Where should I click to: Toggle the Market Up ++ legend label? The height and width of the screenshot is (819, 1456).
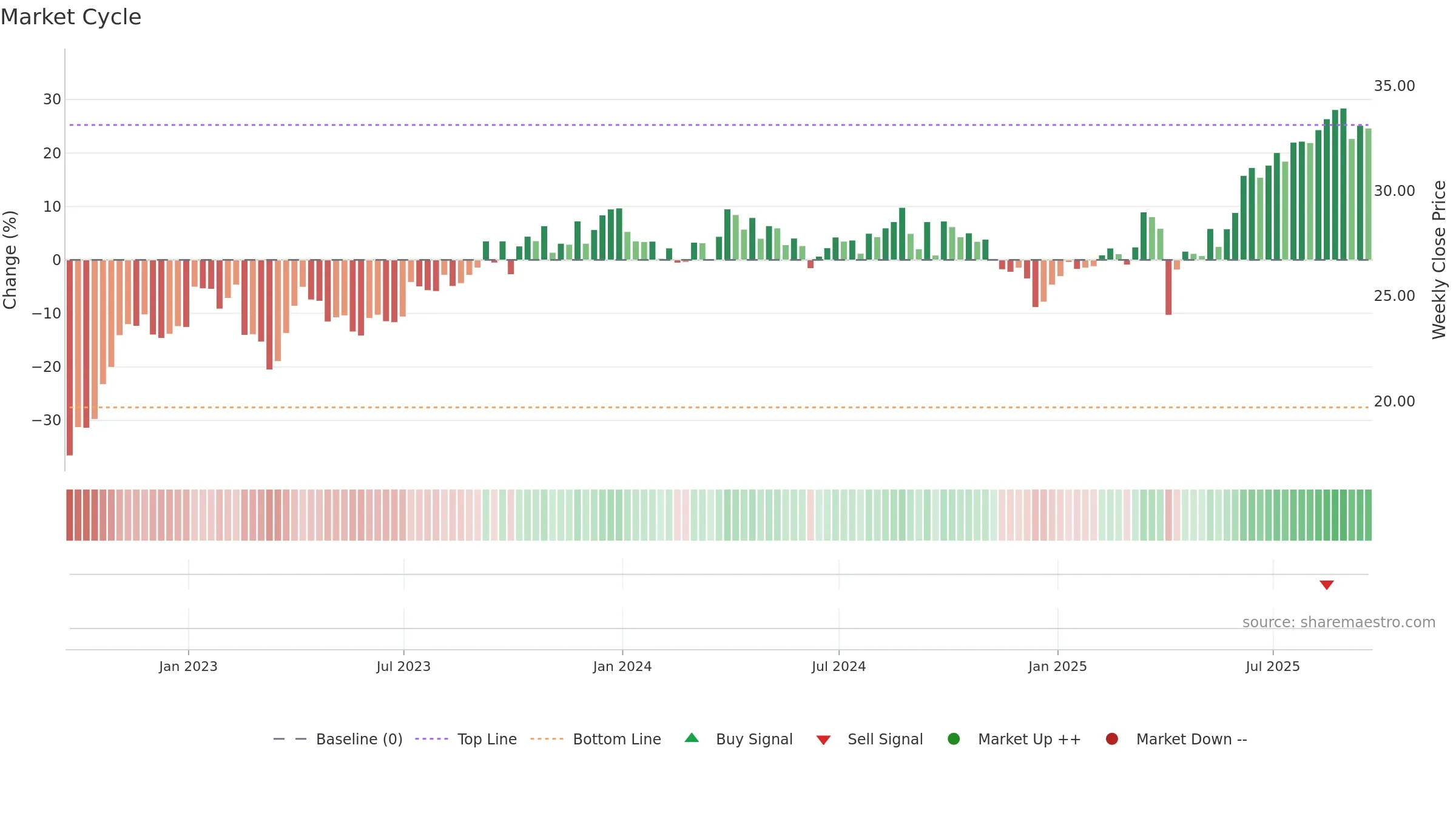click(1030, 739)
